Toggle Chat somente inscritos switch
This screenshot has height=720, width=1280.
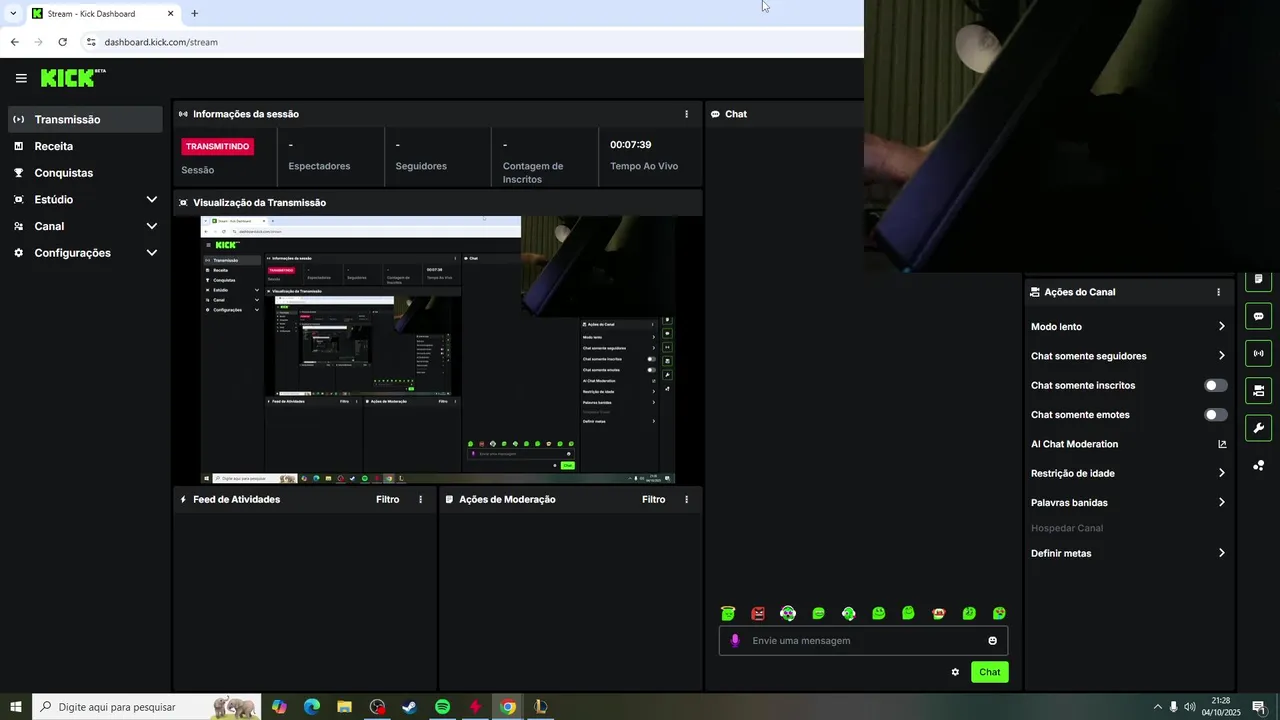1215,385
